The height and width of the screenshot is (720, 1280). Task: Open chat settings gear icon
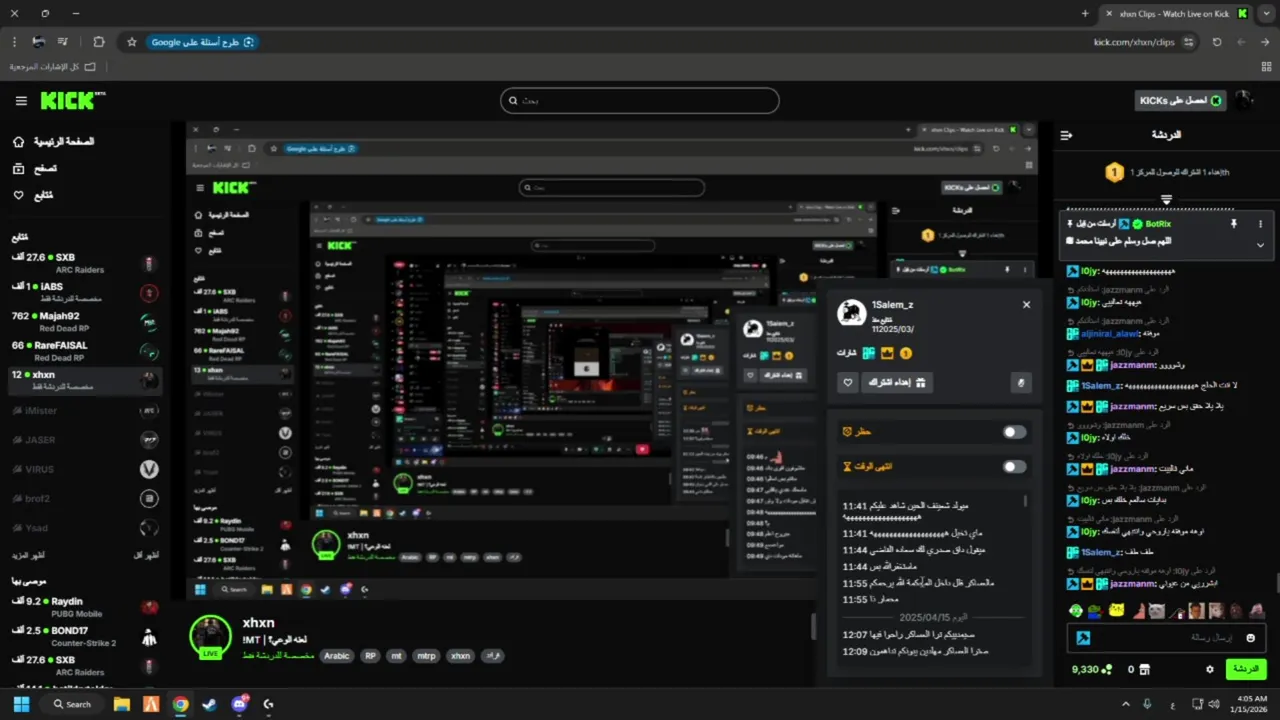coord(1210,669)
